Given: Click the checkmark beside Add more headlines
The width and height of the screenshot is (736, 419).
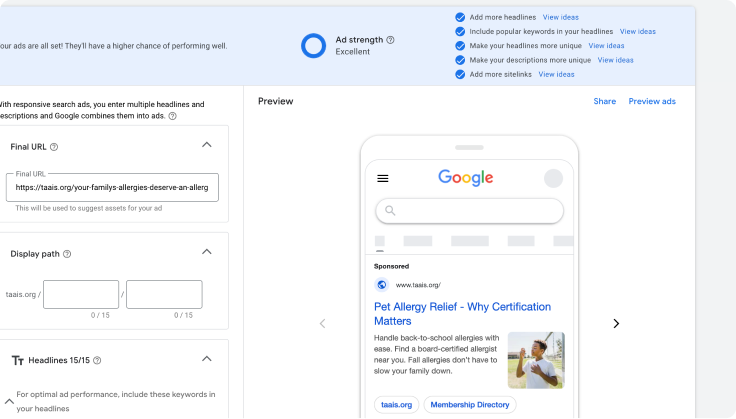Looking at the screenshot, I should pyautogui.click(x=460, y=17).
